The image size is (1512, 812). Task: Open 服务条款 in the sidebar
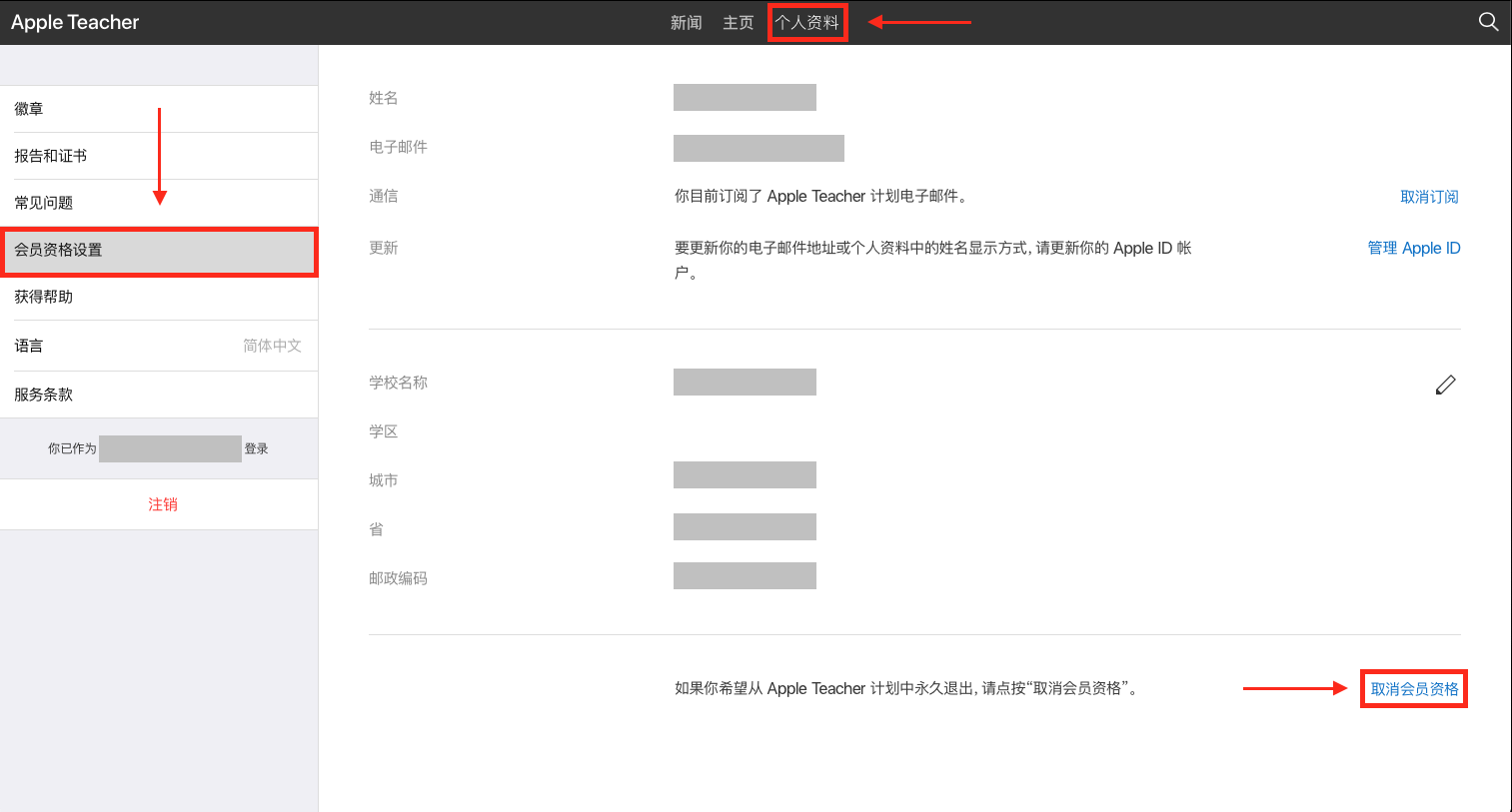coord(159,395)
